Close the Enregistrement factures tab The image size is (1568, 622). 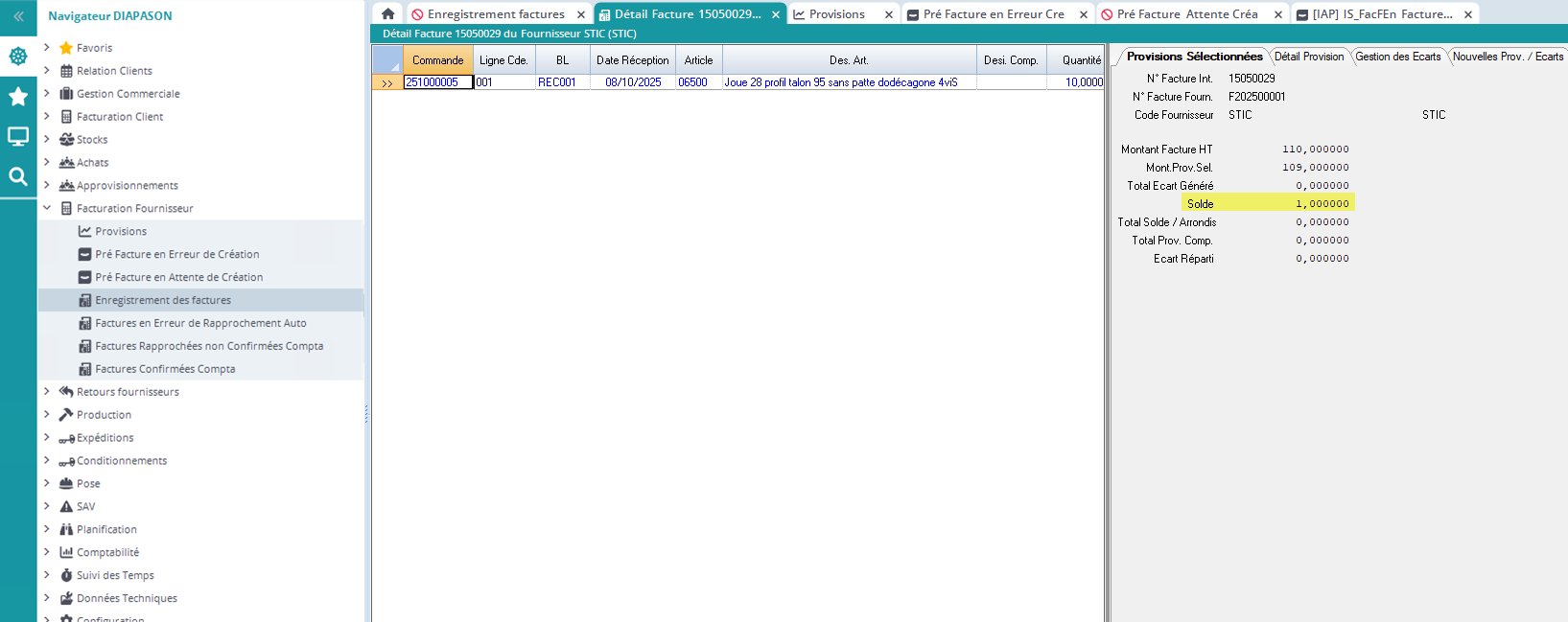[581, 14]
